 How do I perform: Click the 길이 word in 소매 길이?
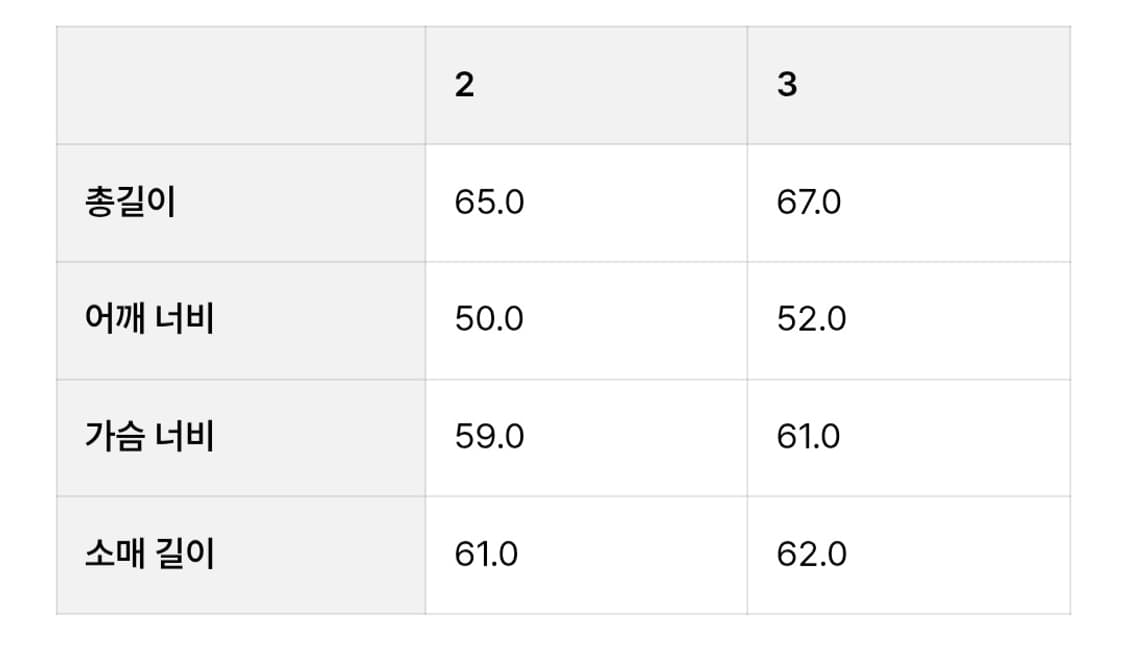tap(186, 554)
